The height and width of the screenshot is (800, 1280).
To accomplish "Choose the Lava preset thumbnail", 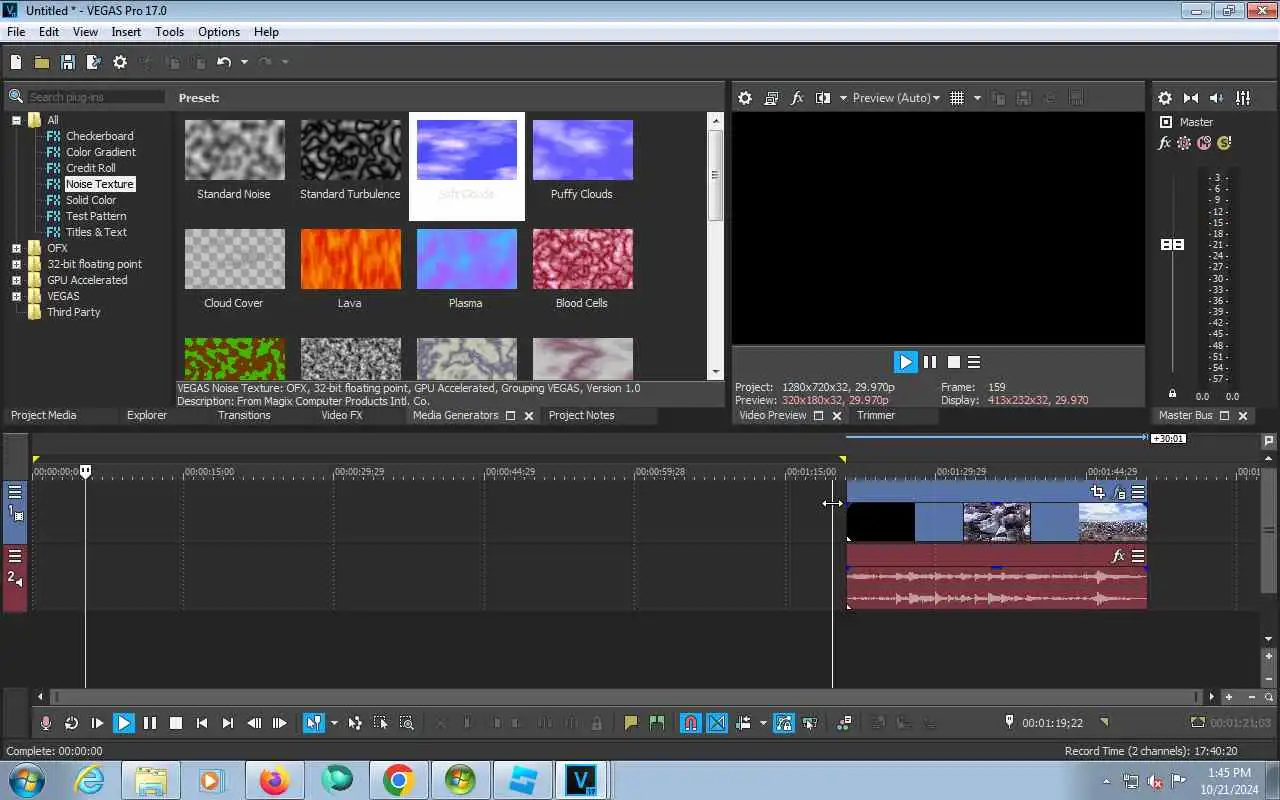I will 350,259.
